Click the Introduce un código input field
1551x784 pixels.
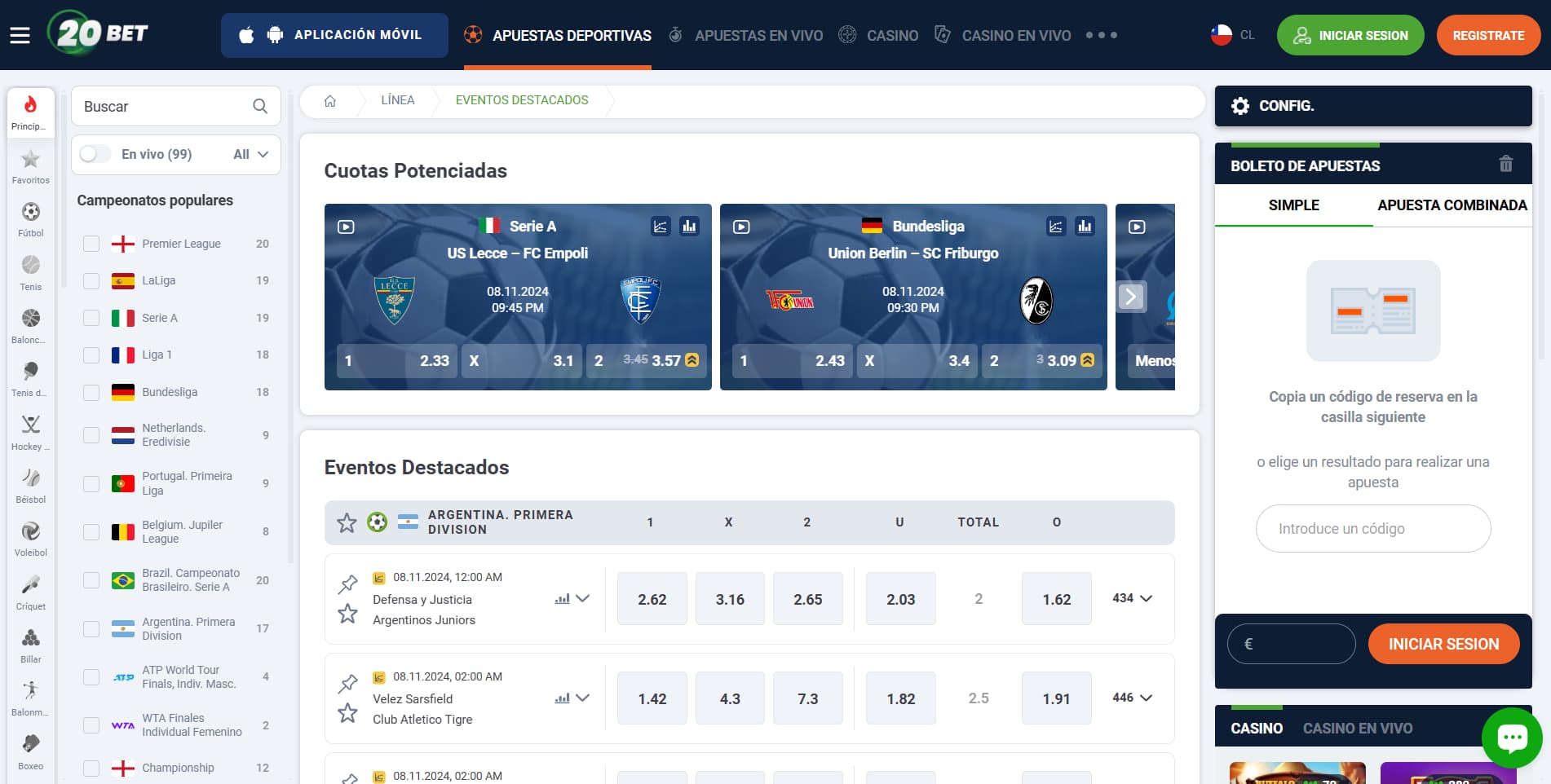click(1372, 528)
